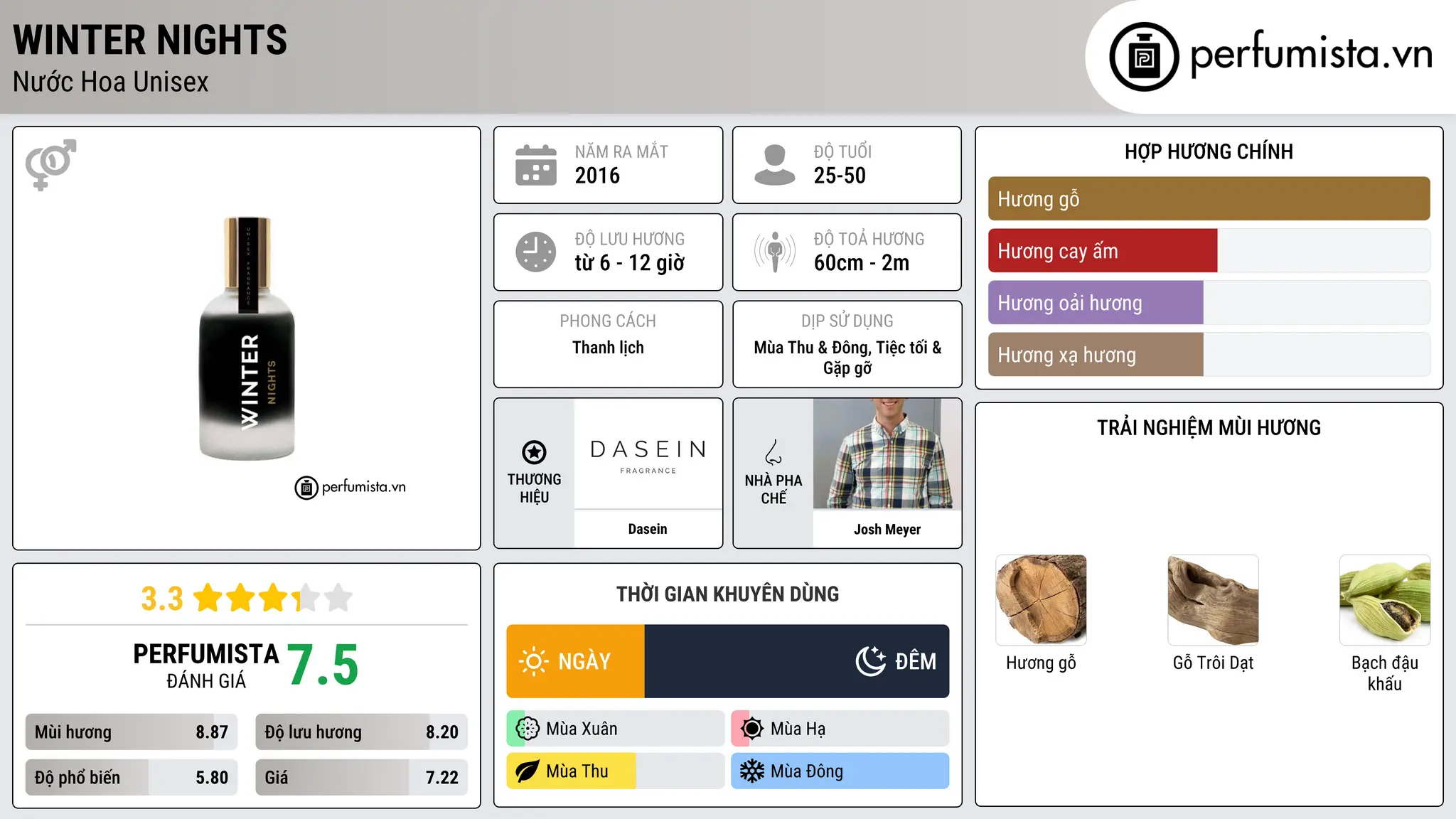
Task: Click the flower icon for Mùa Xuân
Action: [x=528, y=729]
